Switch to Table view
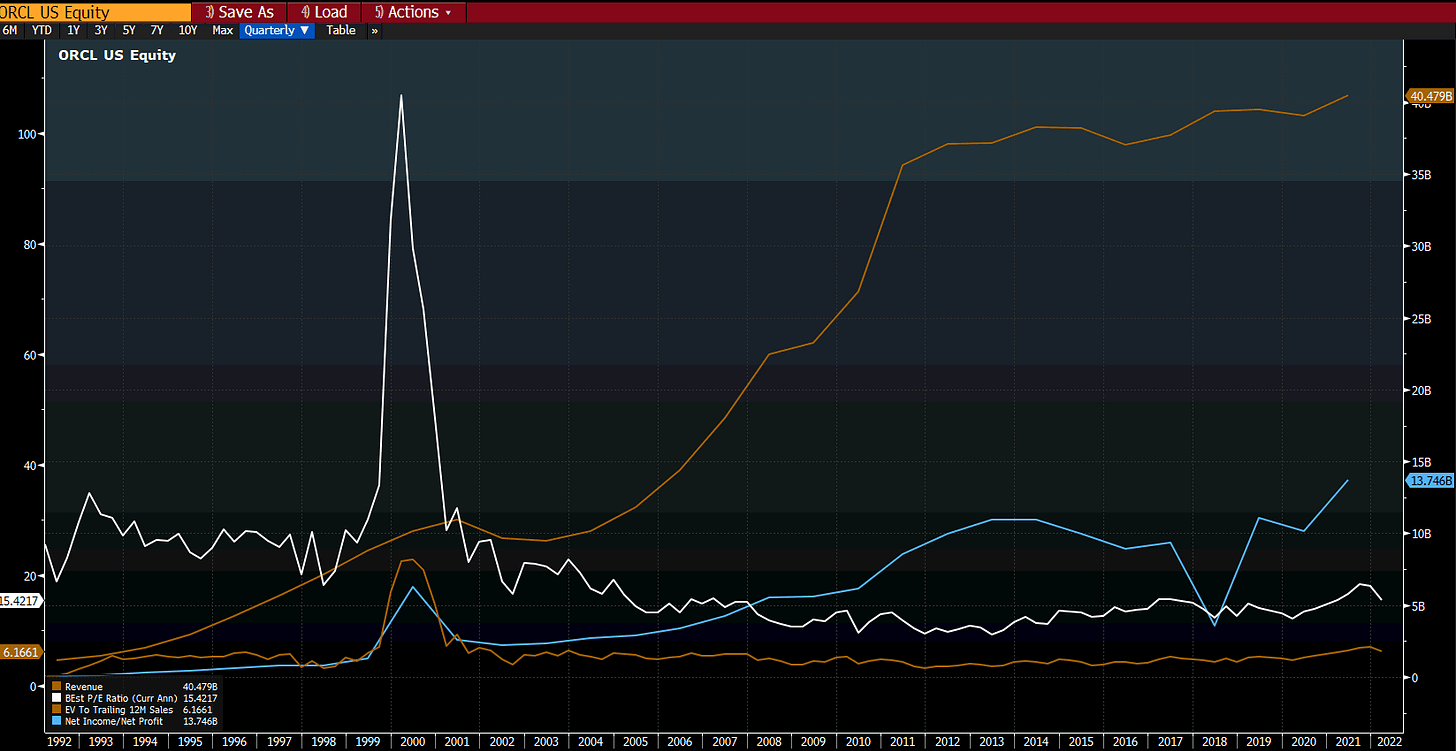 click(x=341, y=30)
